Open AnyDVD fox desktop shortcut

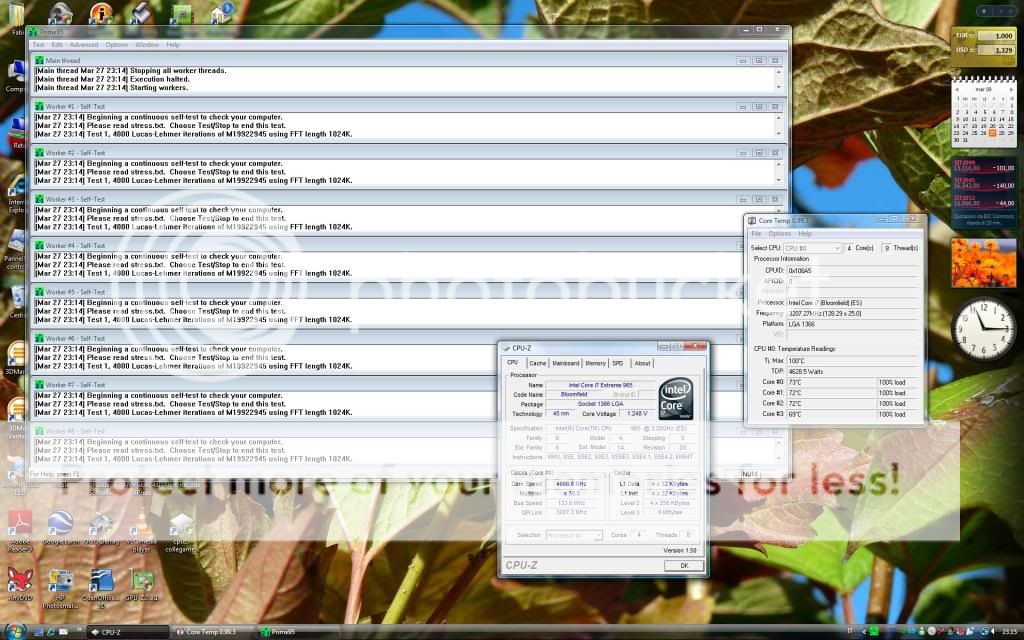(20, 584)
